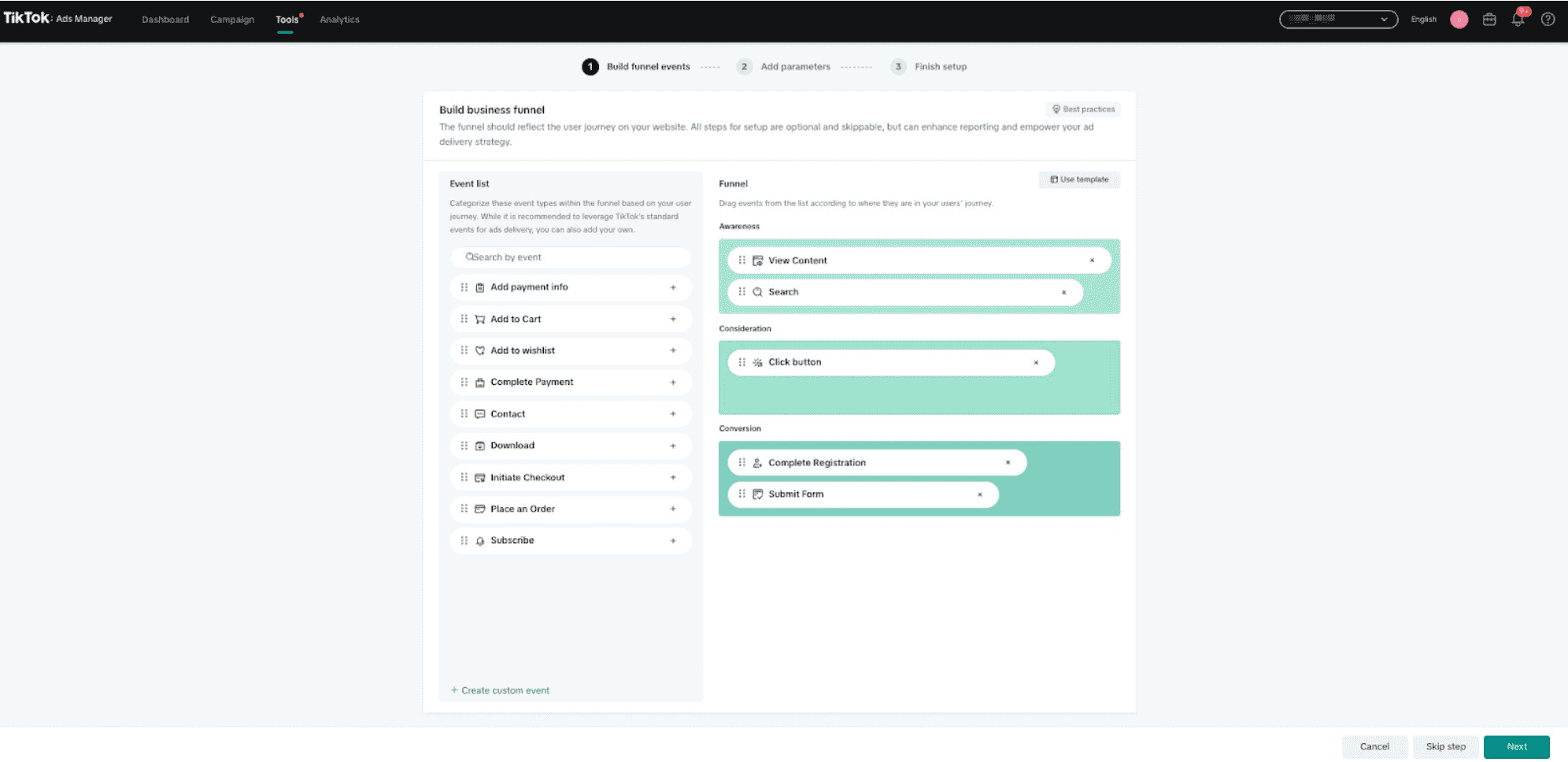Remove Submit Form from Conversion stage
1568x762 pixels.
click(x=980, y=494)
